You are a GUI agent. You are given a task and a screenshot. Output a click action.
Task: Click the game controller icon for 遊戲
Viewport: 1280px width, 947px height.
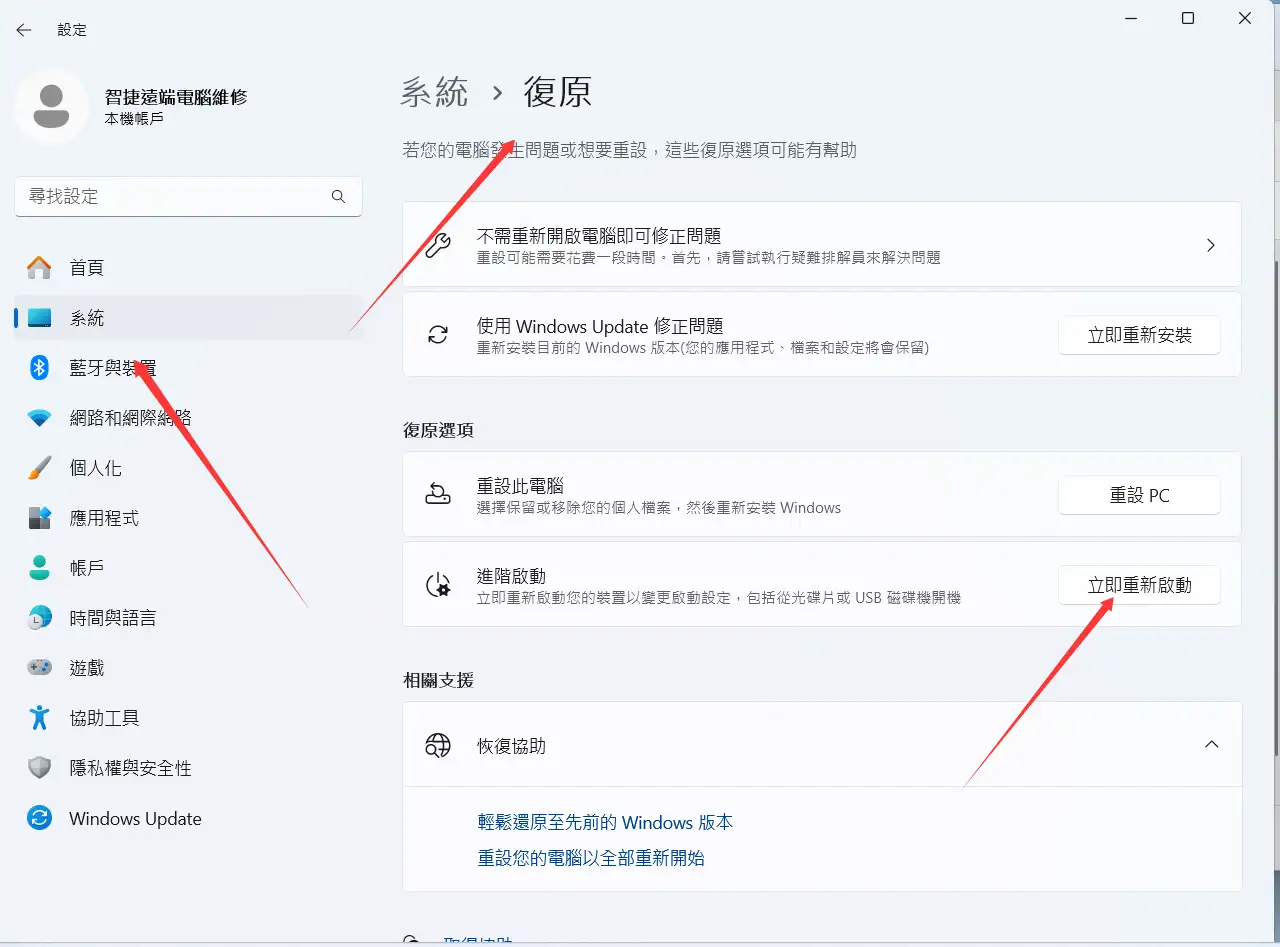pos(39,667)
